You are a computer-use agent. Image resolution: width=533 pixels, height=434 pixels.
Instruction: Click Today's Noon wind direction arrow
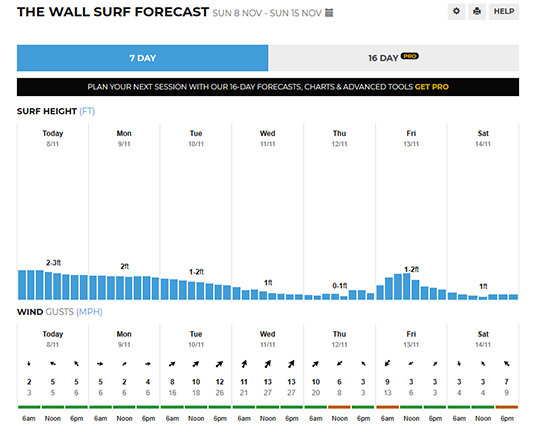pyautogui.click(x=53, y=364)
